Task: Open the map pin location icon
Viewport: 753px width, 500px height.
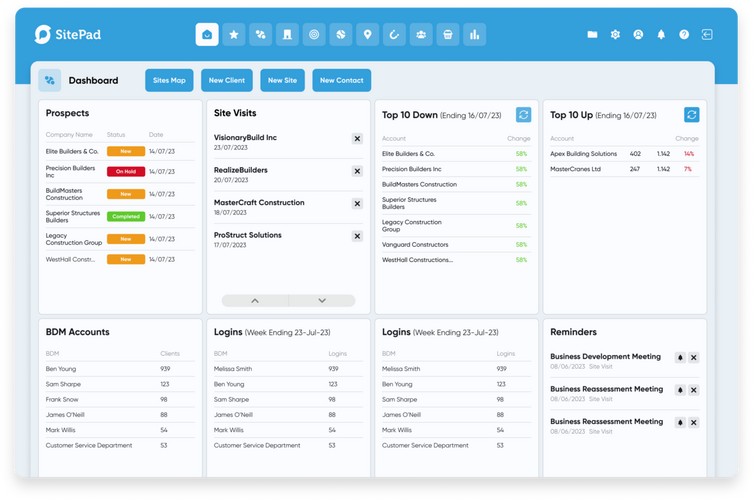Action: 368,35
